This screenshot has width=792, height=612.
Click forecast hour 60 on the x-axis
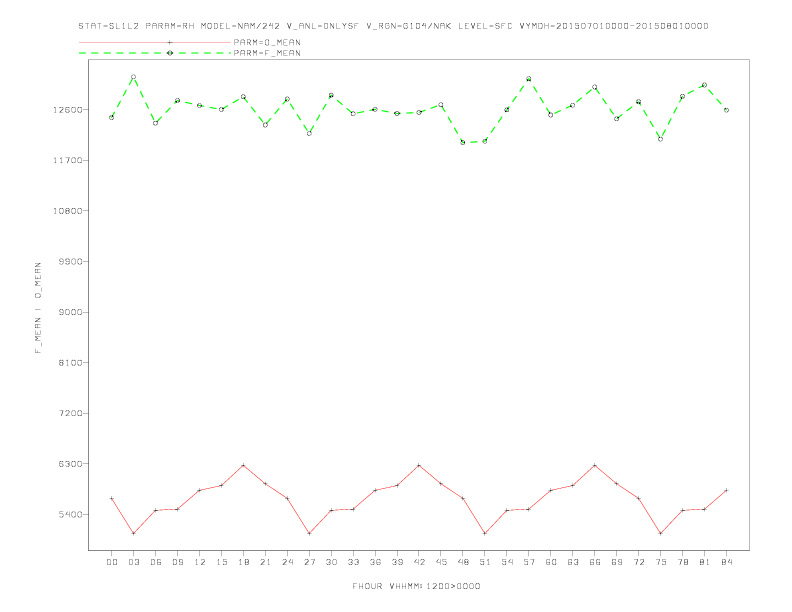click(551, 562)
